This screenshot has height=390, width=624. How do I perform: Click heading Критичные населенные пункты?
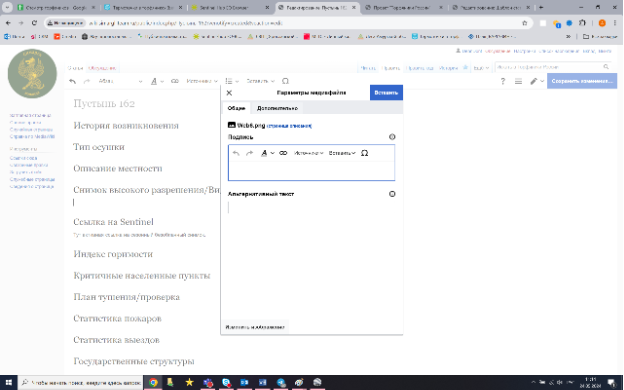tap(141, 276)
